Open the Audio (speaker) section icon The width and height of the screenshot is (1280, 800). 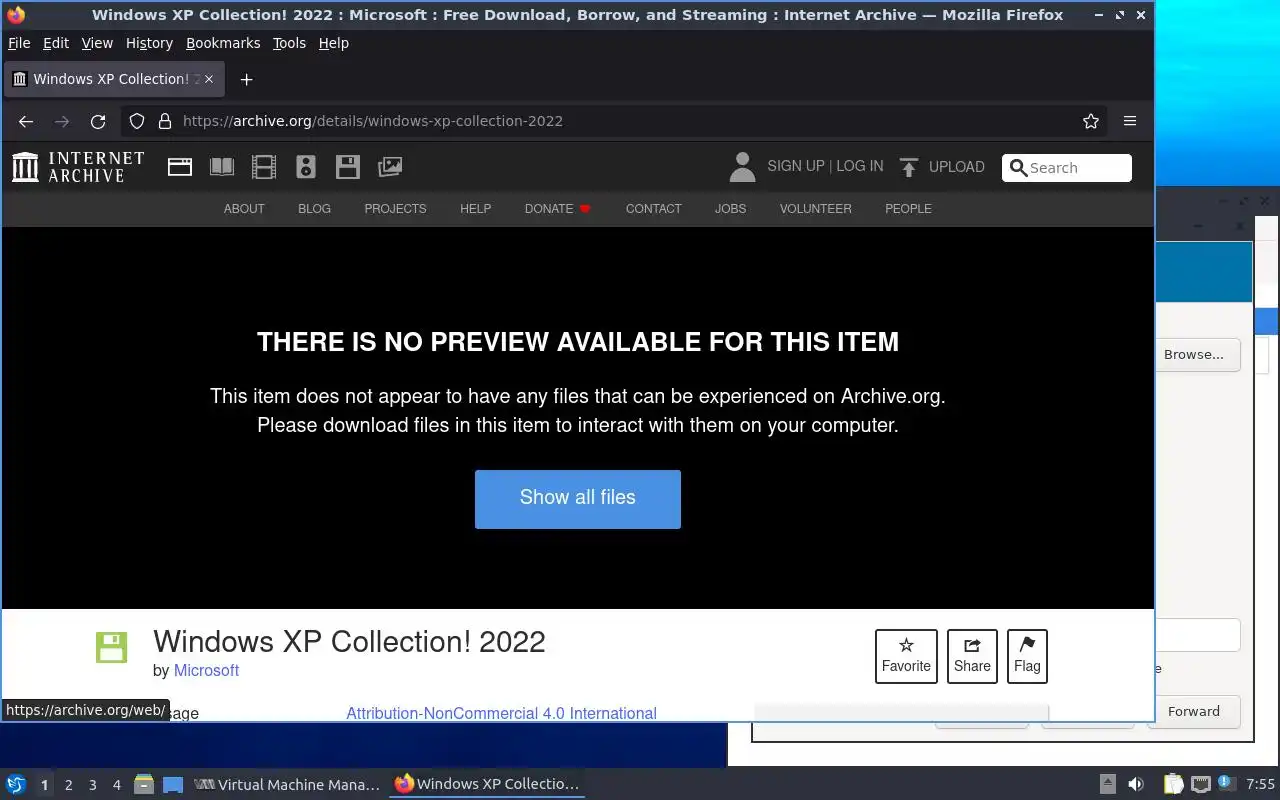click(306, 167)
